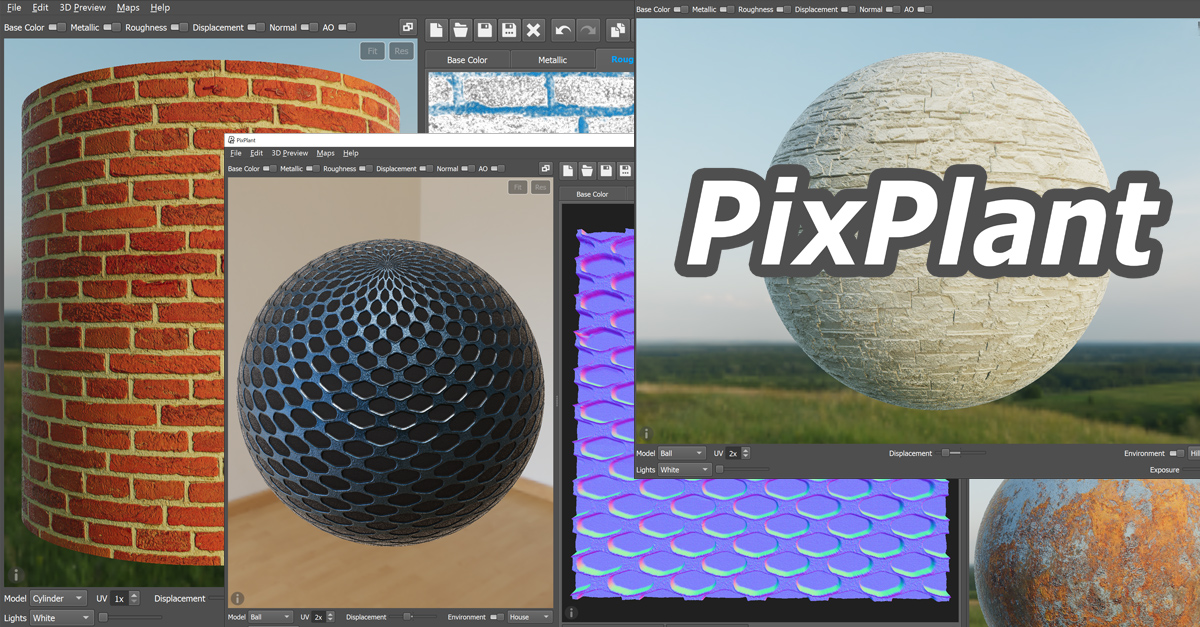1200x627 pixels.
Task: Create a new project via New document icon
Action: click(x=435, y=30)
